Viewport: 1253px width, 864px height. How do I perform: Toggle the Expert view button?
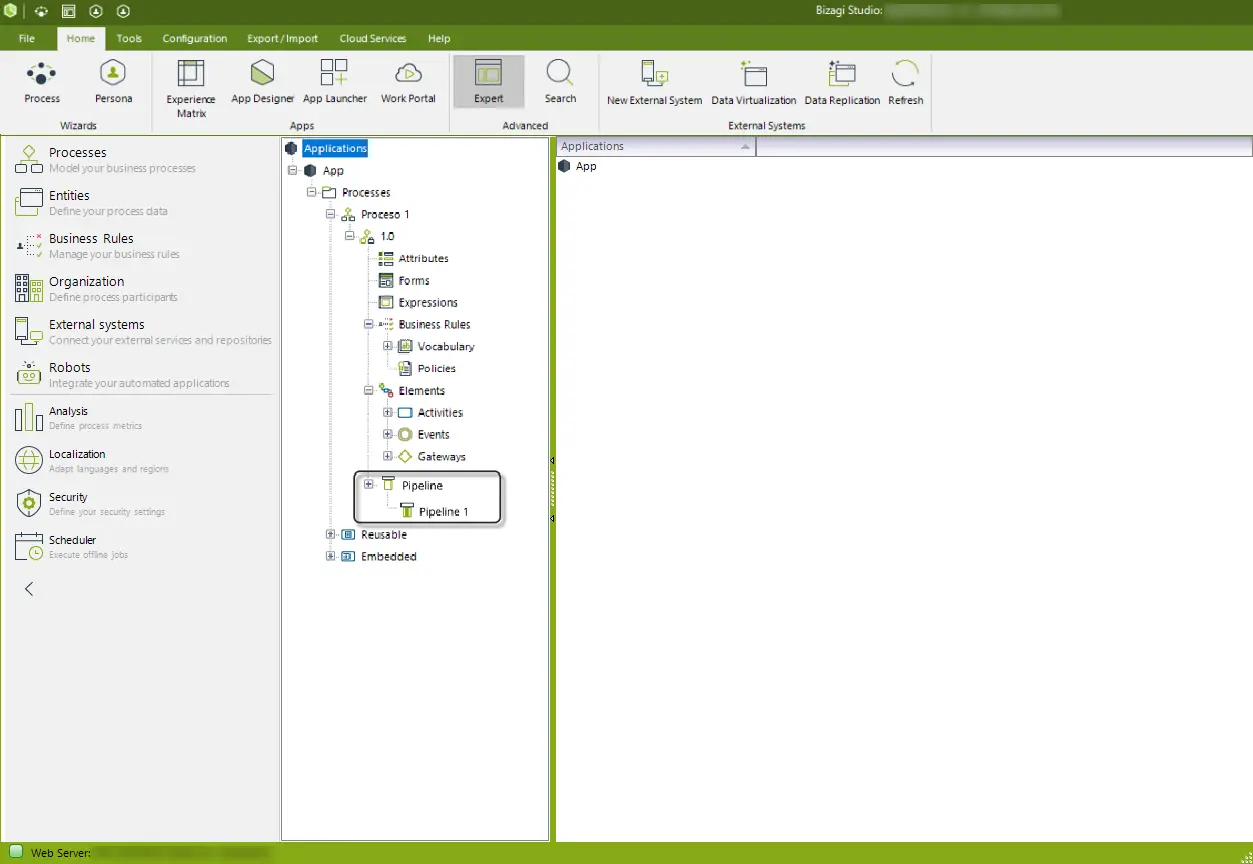(489, 82)
